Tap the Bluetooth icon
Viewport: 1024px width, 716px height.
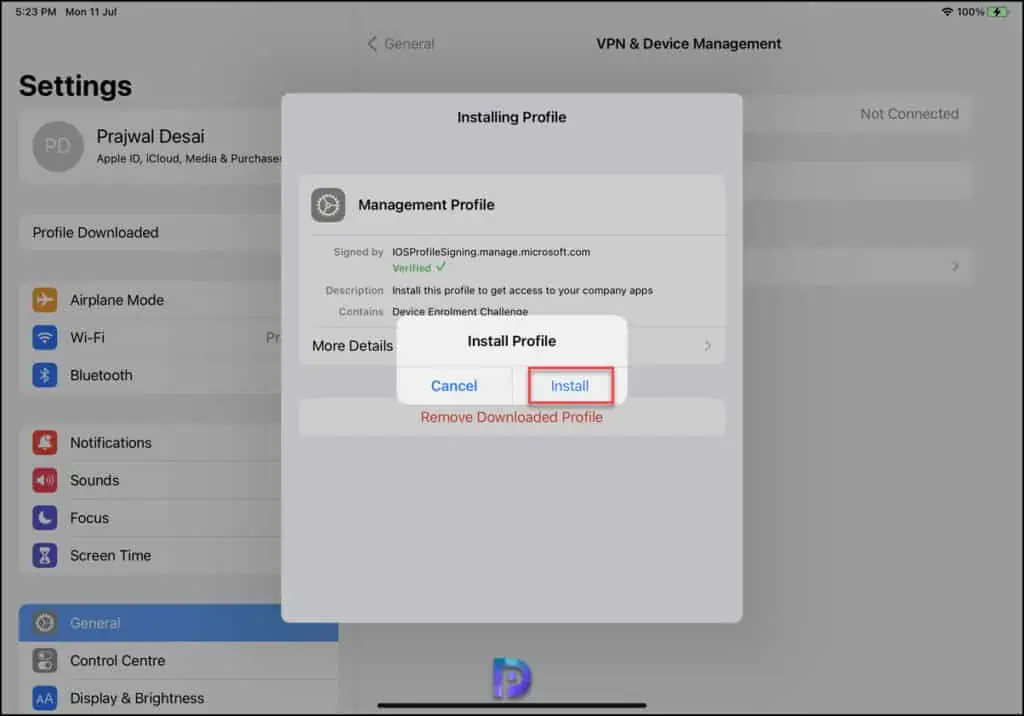(44, 375)
